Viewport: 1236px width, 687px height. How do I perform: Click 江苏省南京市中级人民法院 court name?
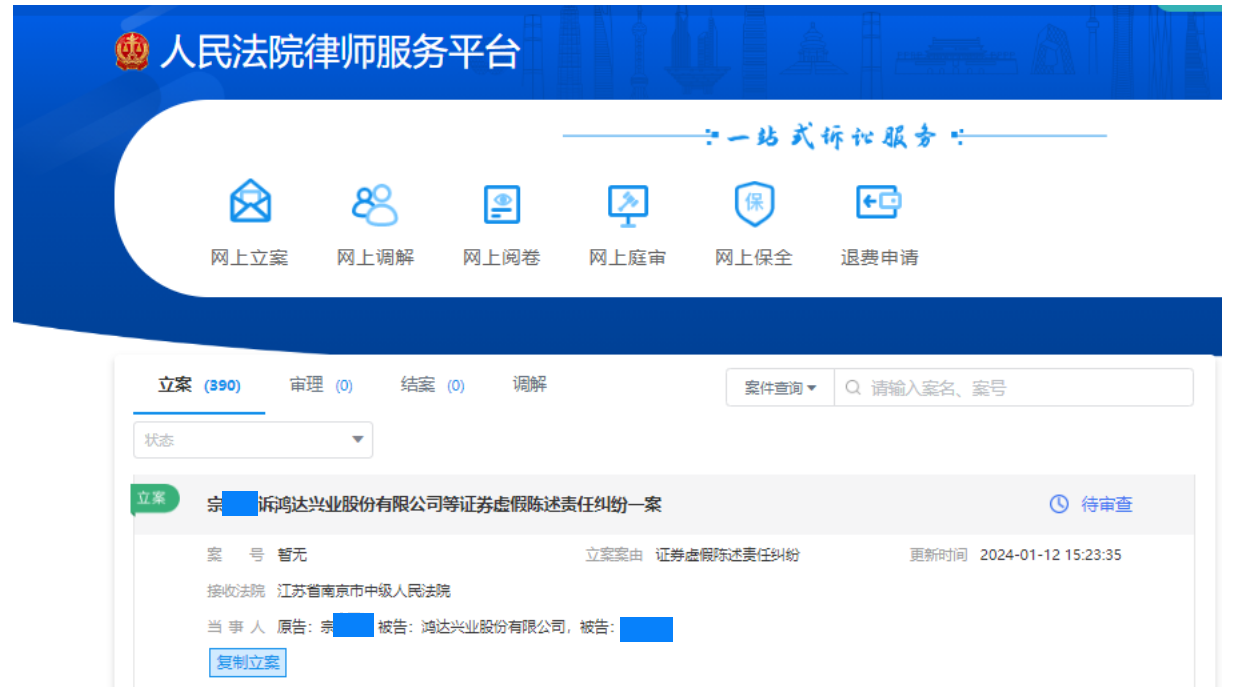(364, 591)
